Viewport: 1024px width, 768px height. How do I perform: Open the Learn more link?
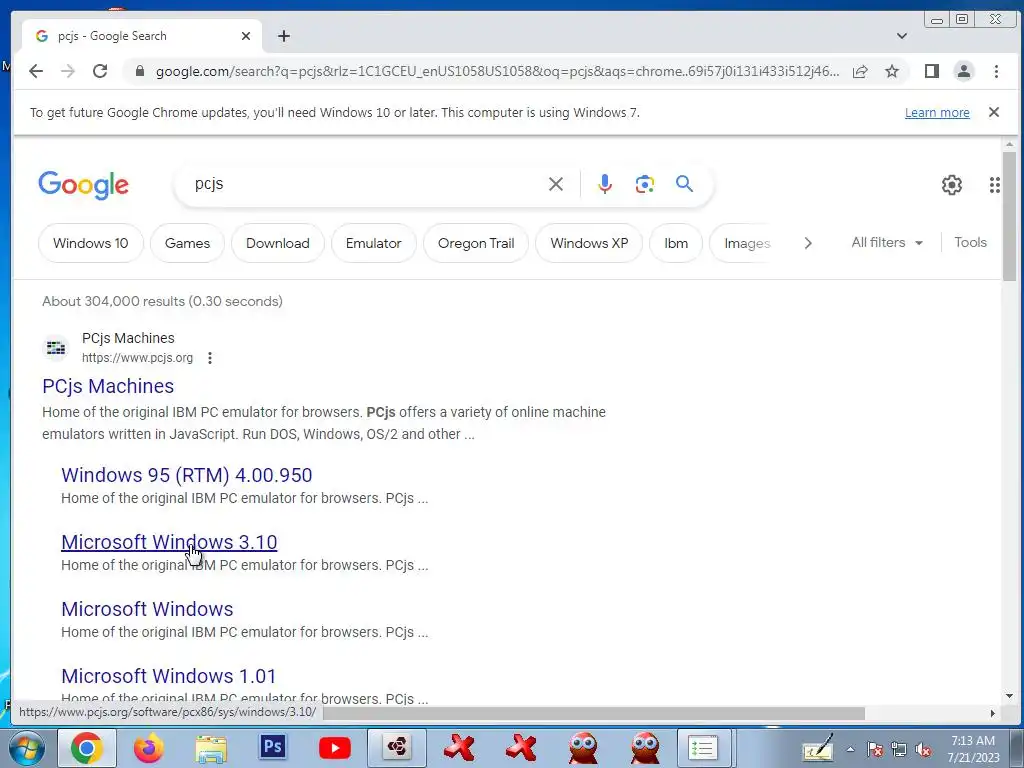tap(936, 113)
